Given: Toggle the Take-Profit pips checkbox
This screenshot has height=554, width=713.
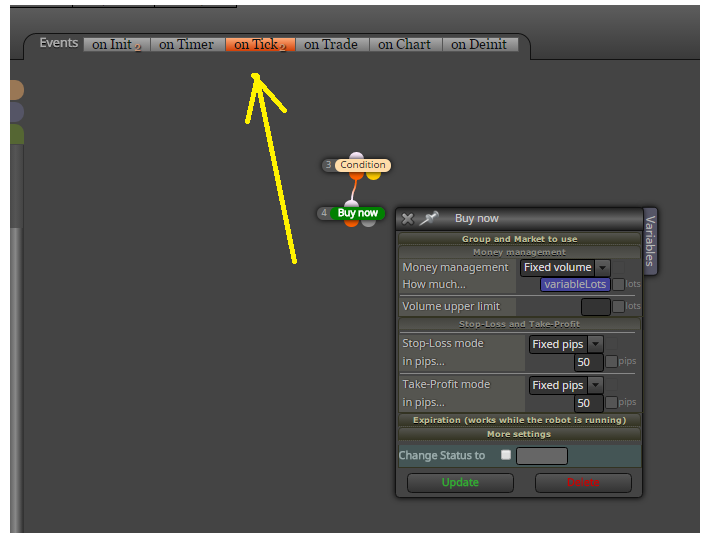Looking at the screenshot, I should coord(612,403).
